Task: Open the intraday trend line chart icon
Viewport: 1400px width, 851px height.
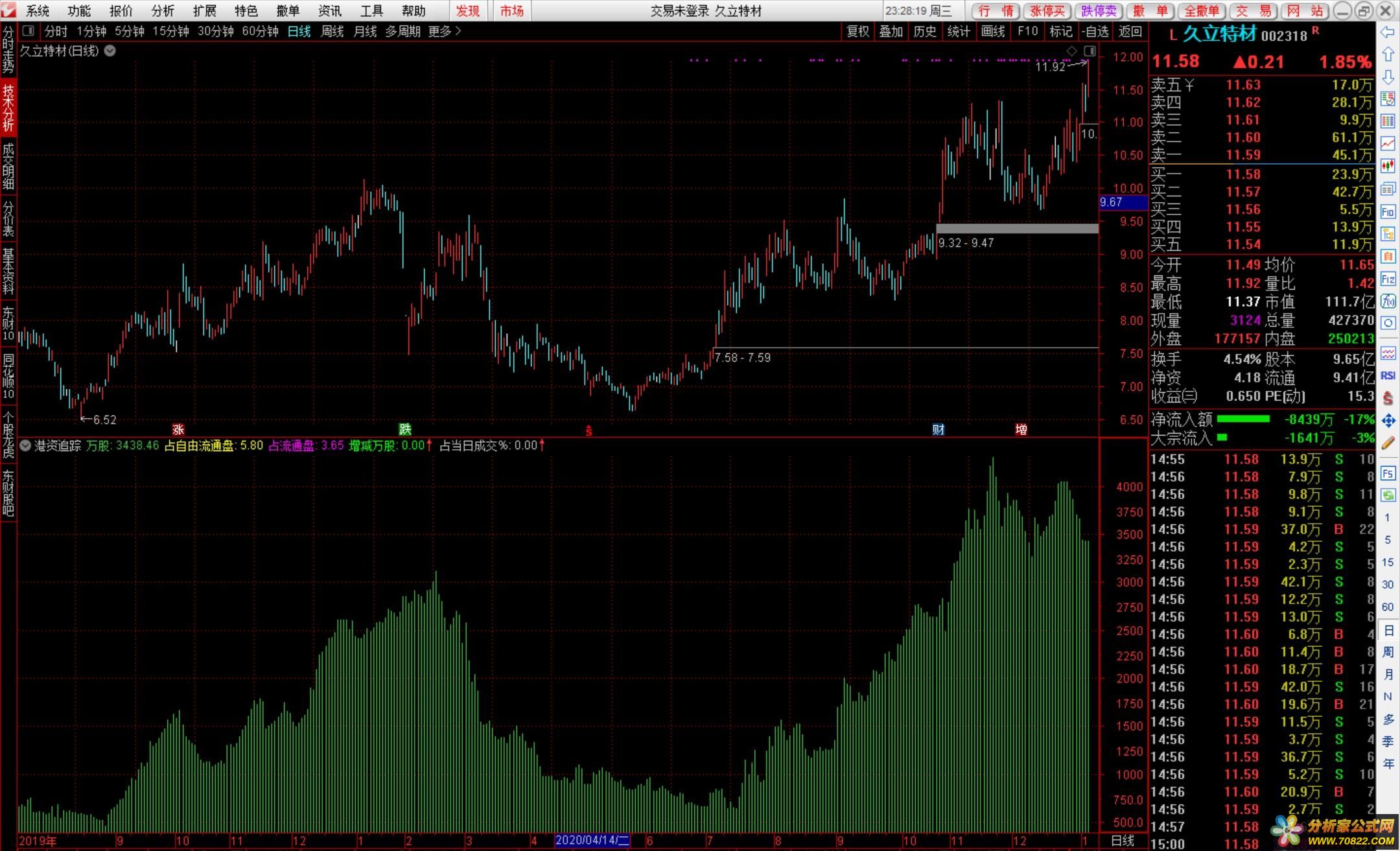Action: (1388, 143)
